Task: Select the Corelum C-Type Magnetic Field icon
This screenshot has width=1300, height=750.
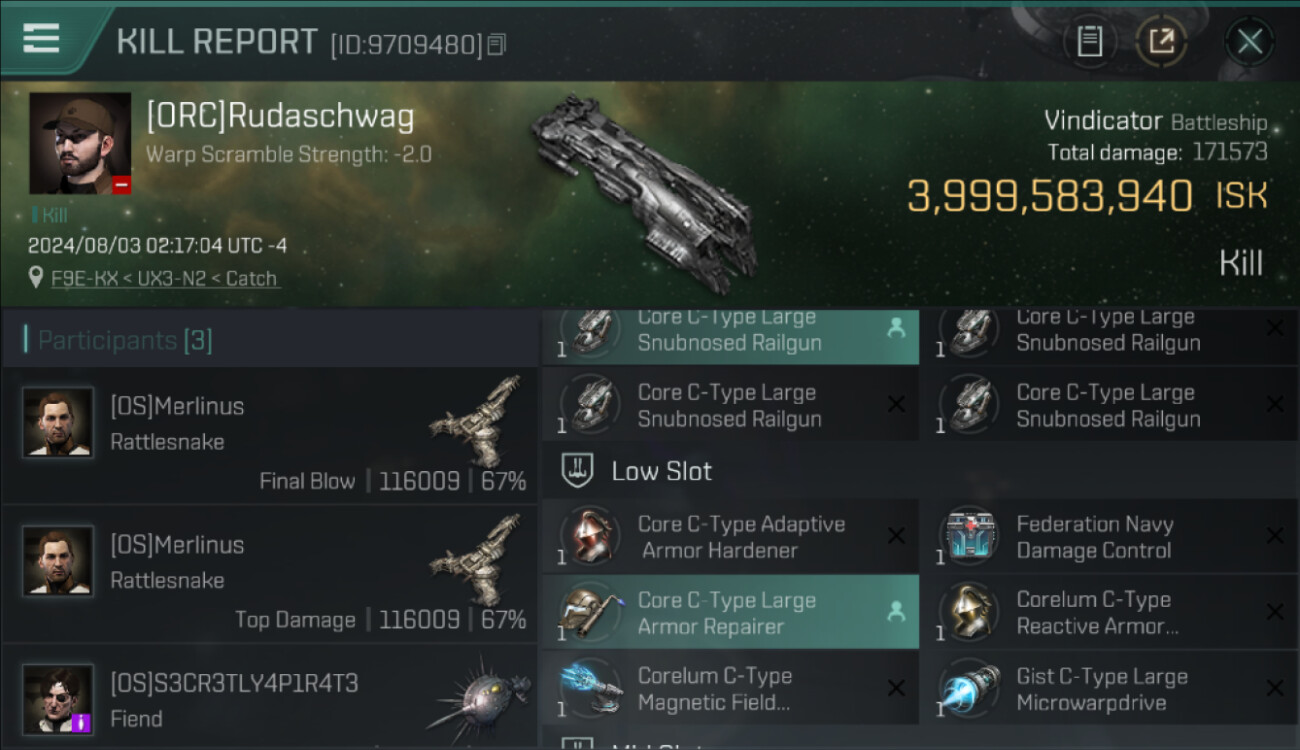Action: point(591,689)
